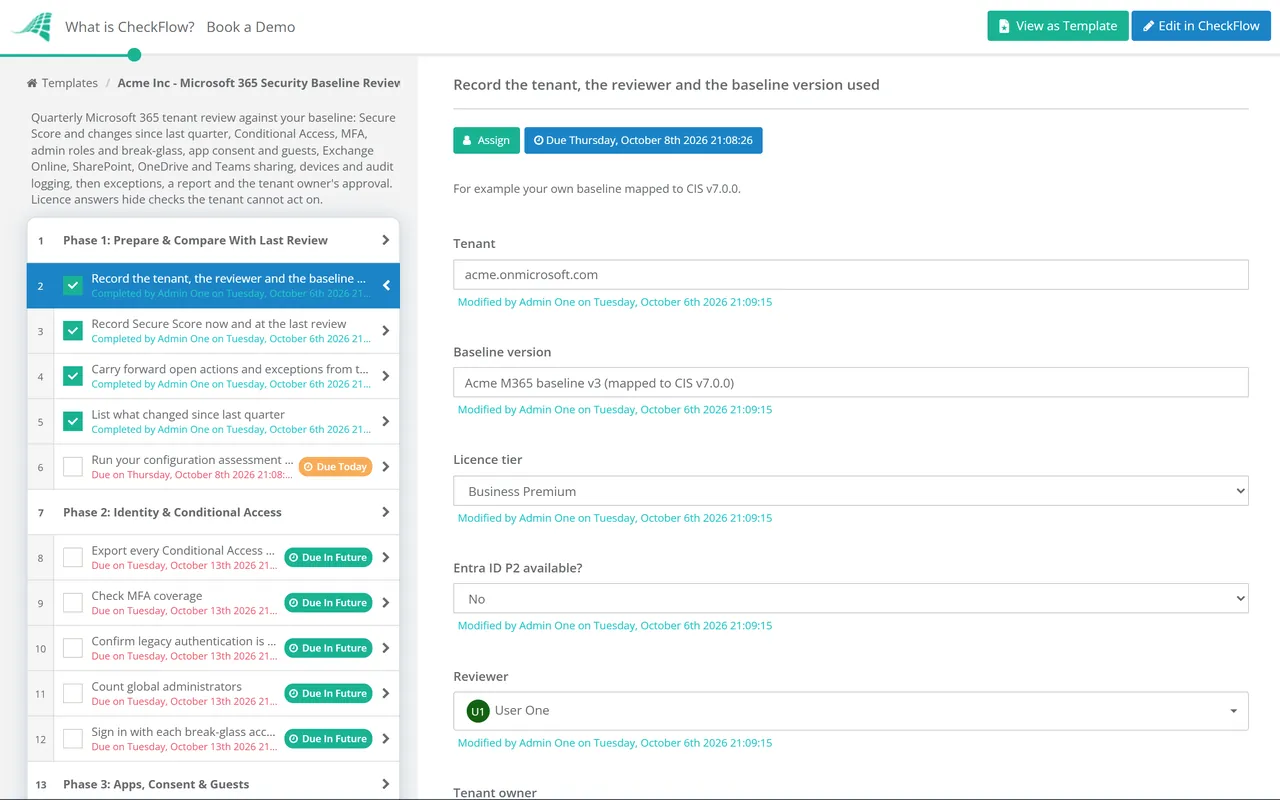Collapse the selected Record the tenant step chevron
1280x800 pixels.
[x=386, y=286]
